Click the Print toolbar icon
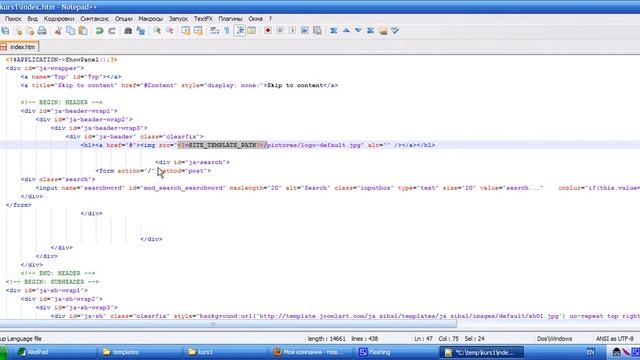The width and height of the screenshot is (640, 360). pyautogui.click(x=42, y=31)
